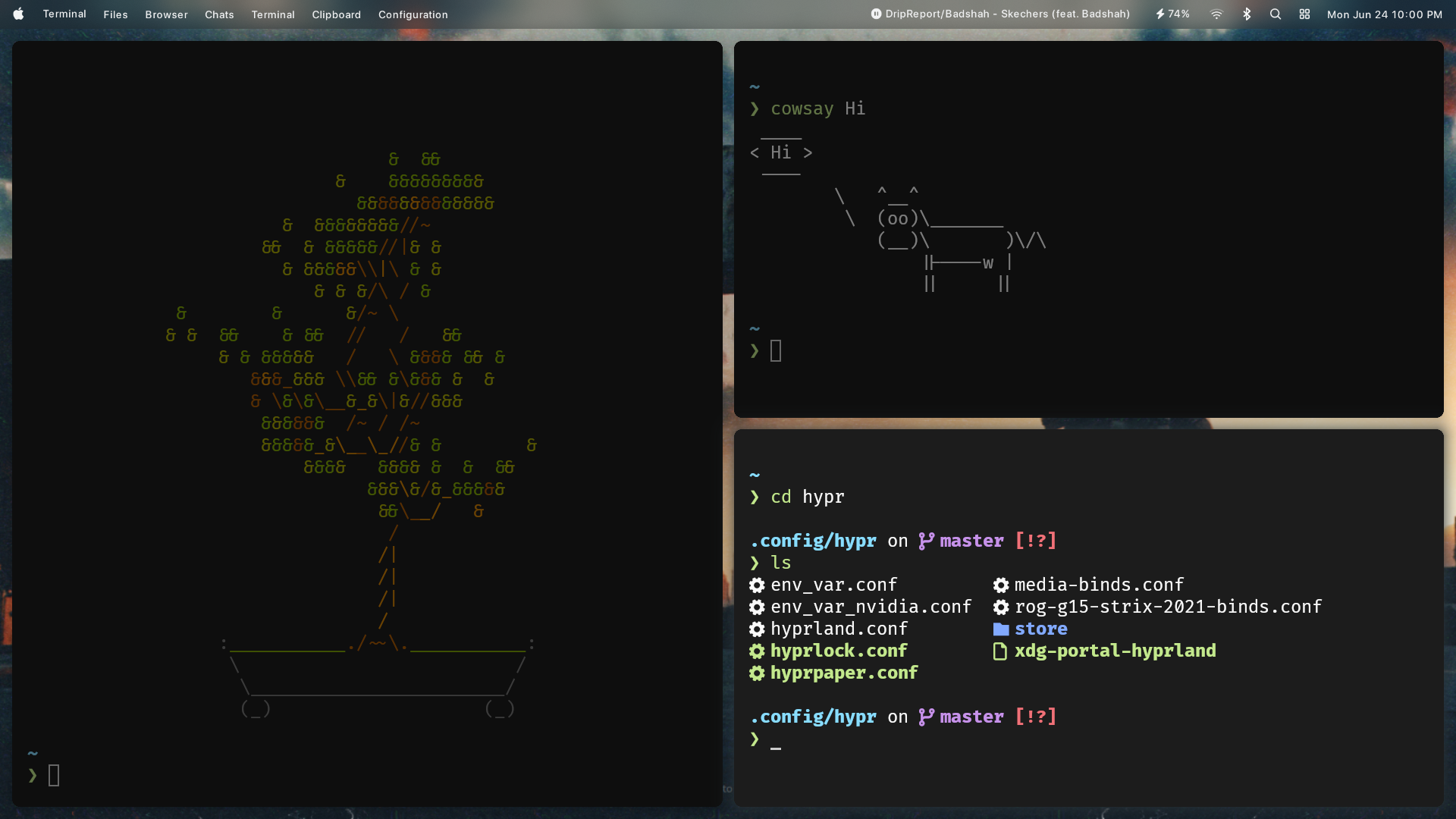Open the Files menu
This screenshot has height=819, width=1456.
point(115,14)
